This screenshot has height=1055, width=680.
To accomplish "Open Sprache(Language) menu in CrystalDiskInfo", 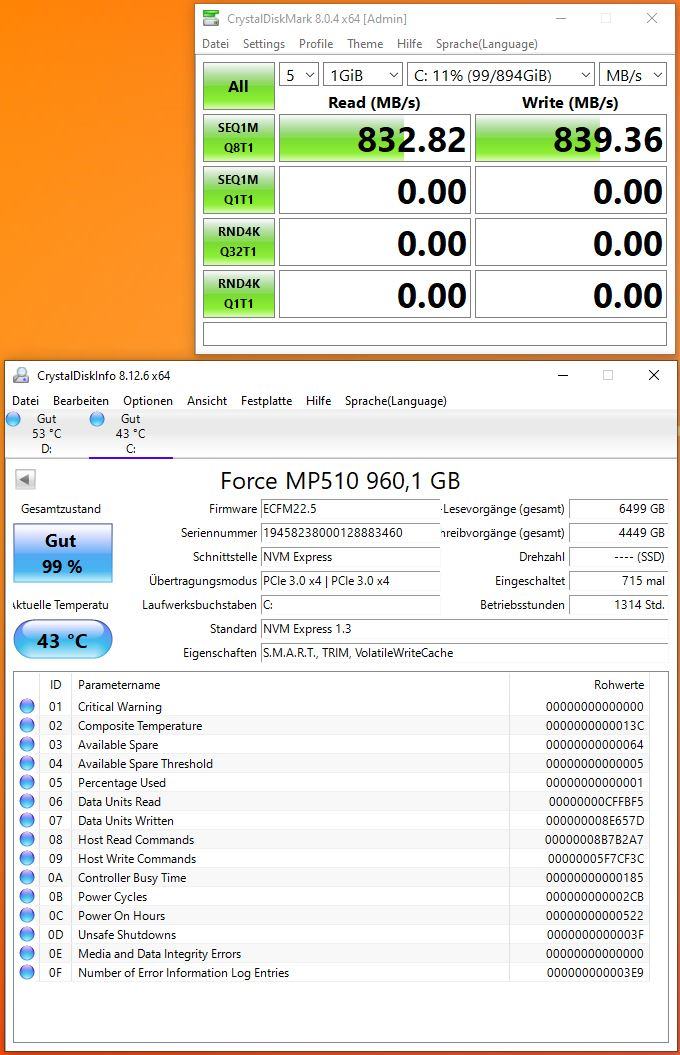I will point(395,401).
